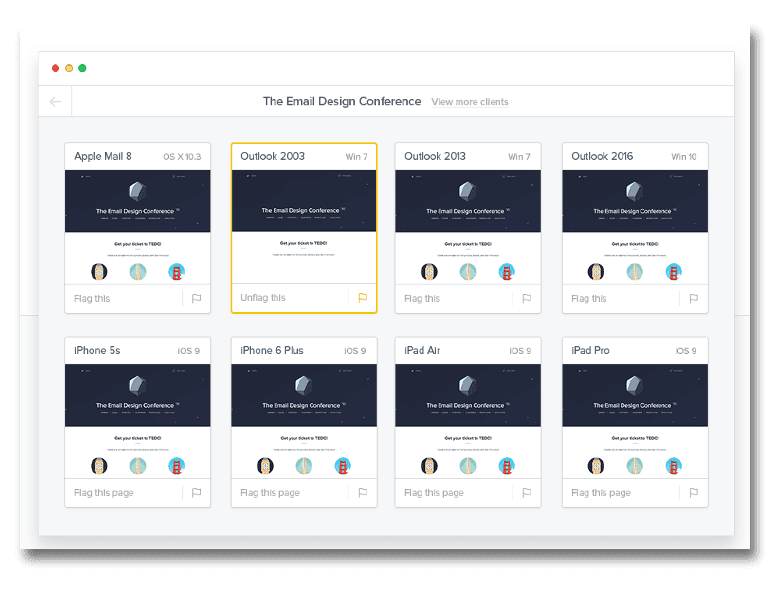The image size is (770, 594).
Task: Open the Apple Mail 8 preview thumbnail
Action: pos(138,226)
